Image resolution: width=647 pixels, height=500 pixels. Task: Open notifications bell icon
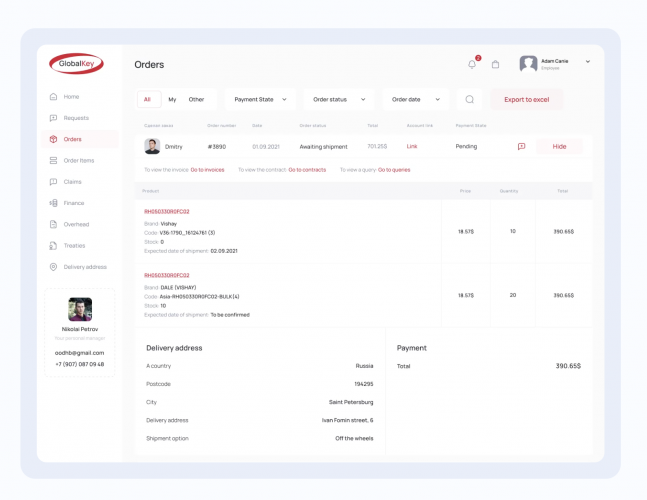[x=472, y=64]
